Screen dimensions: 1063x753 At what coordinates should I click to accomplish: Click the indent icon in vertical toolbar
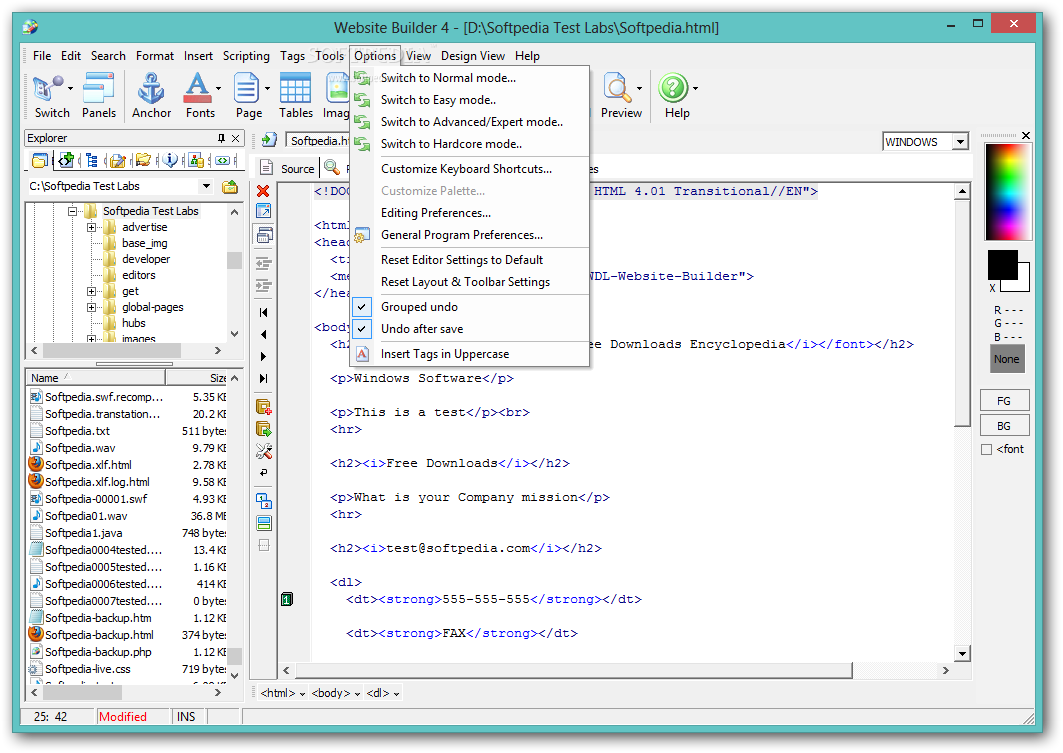click(x=263, y=286)
